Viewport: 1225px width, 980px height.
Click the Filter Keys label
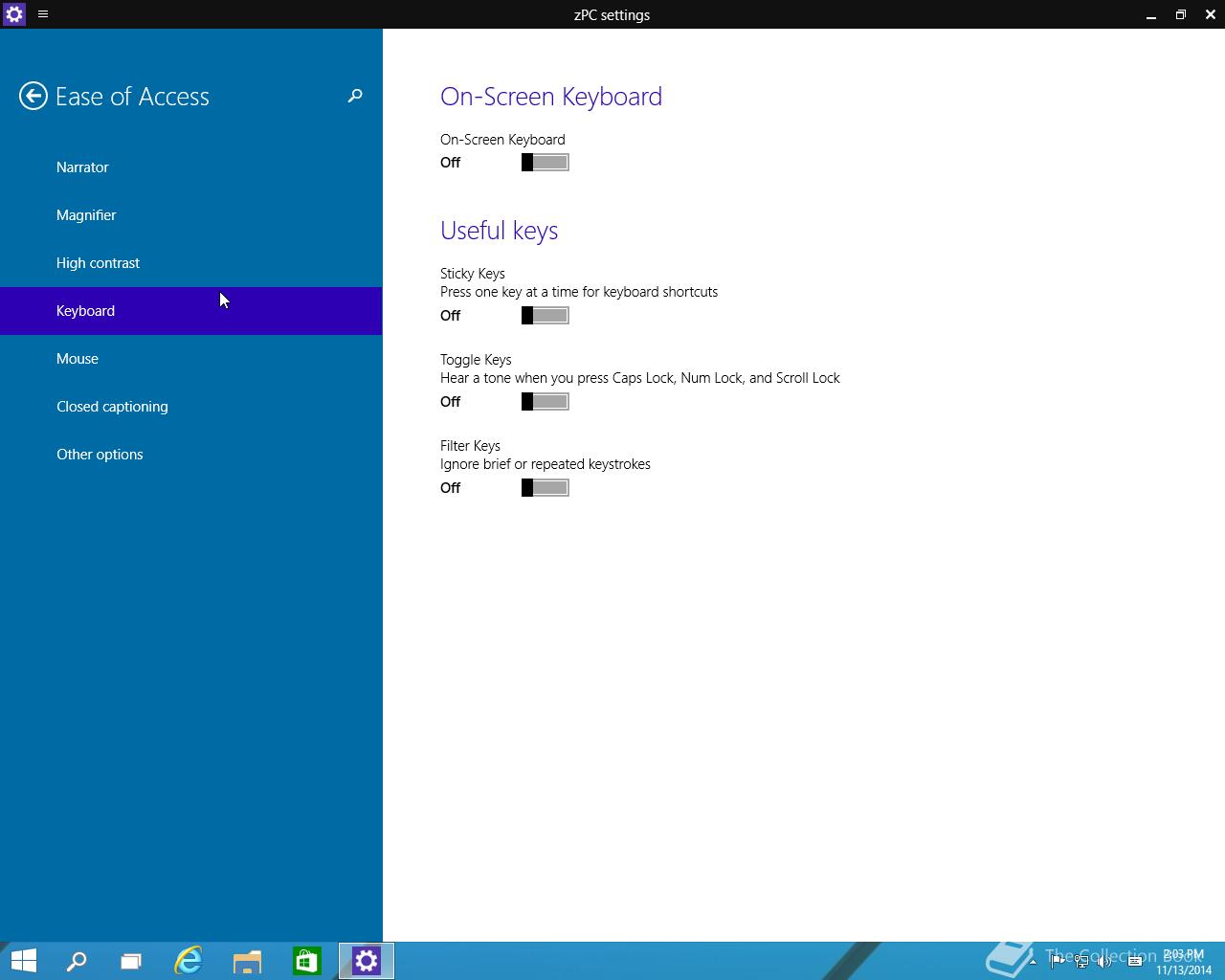[x=470, y=446]
